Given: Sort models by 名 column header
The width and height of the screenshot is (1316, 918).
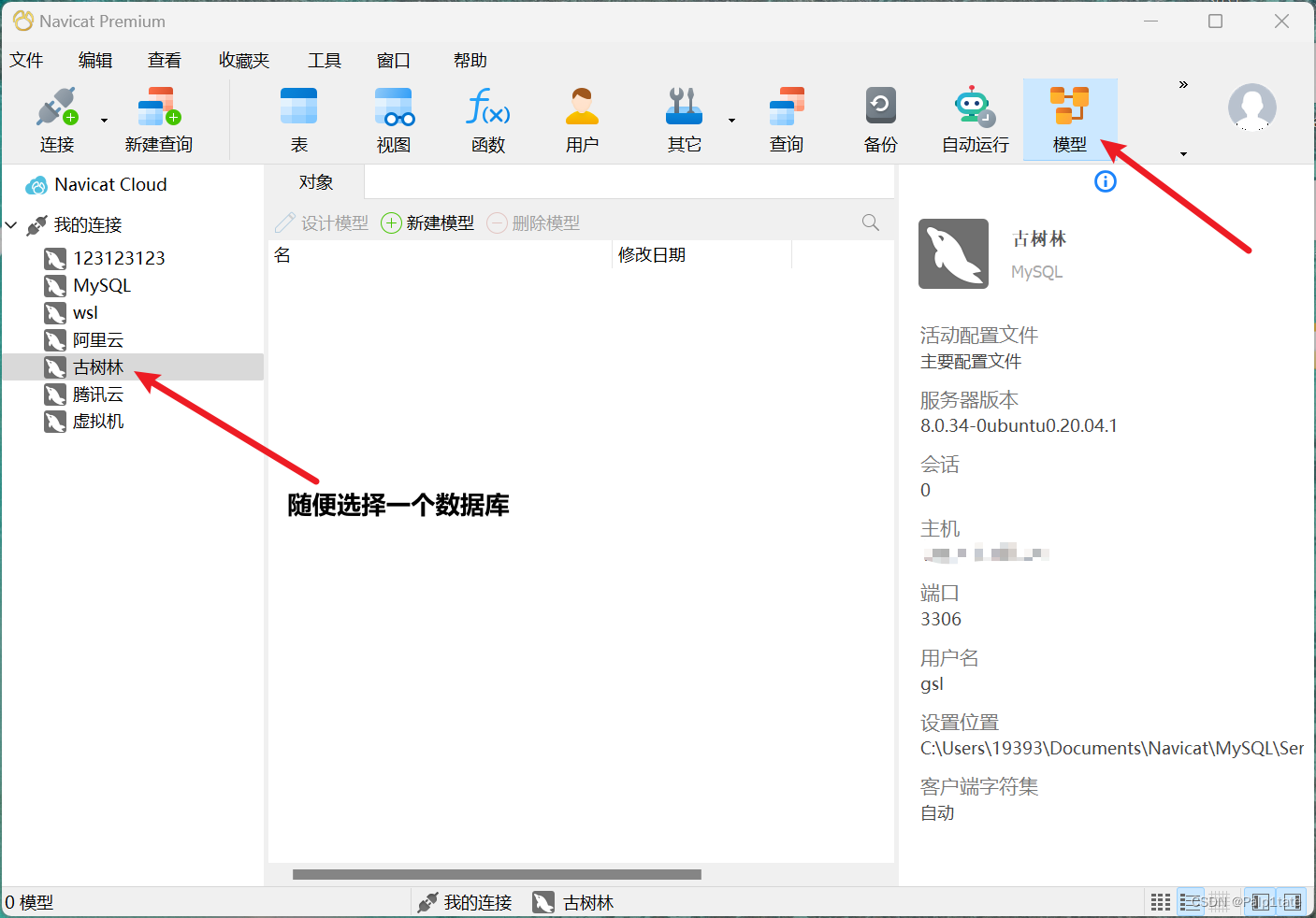Looking at the screenshot, I should (x=440, y=255).
